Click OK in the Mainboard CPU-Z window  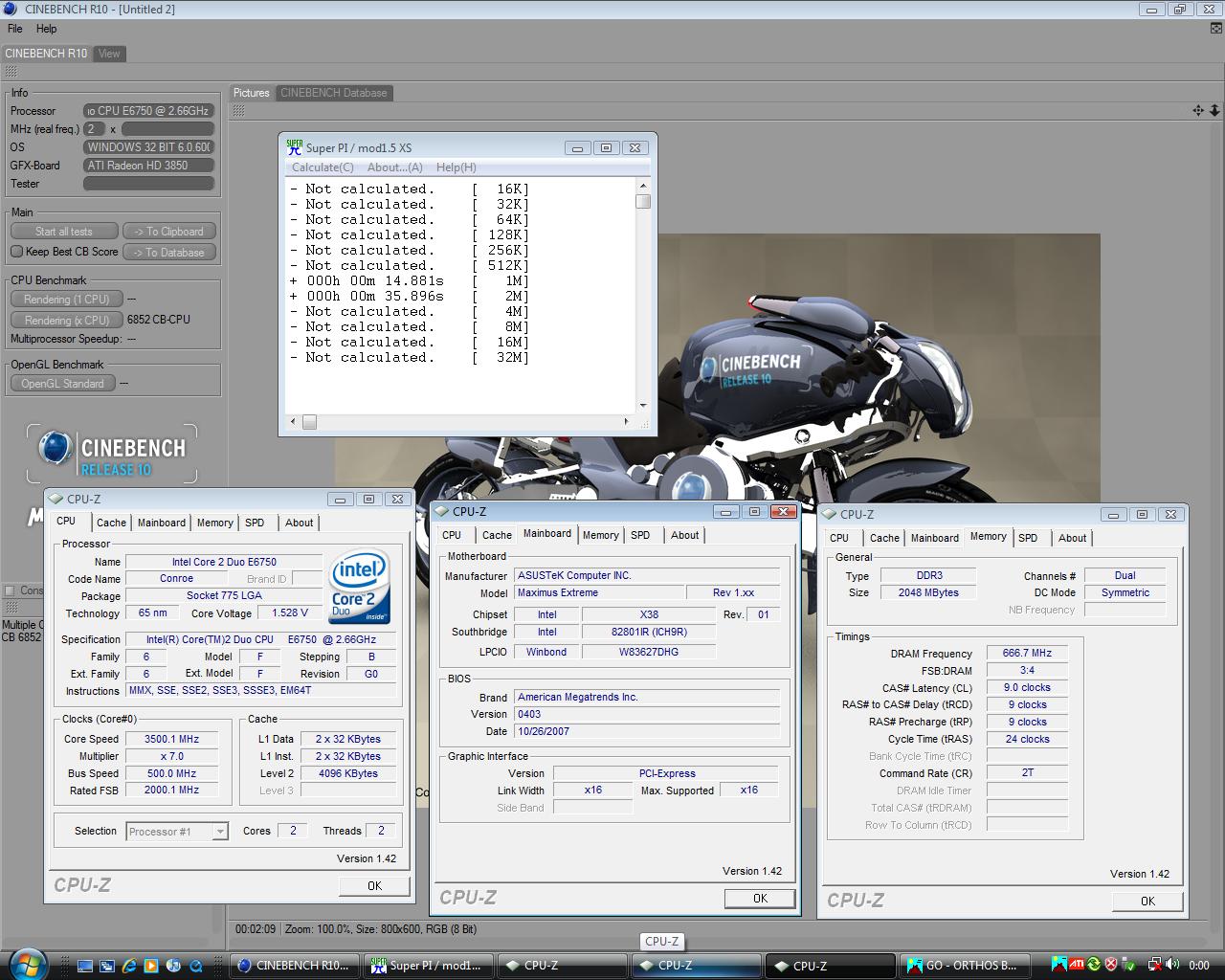(x=760, y=899)
